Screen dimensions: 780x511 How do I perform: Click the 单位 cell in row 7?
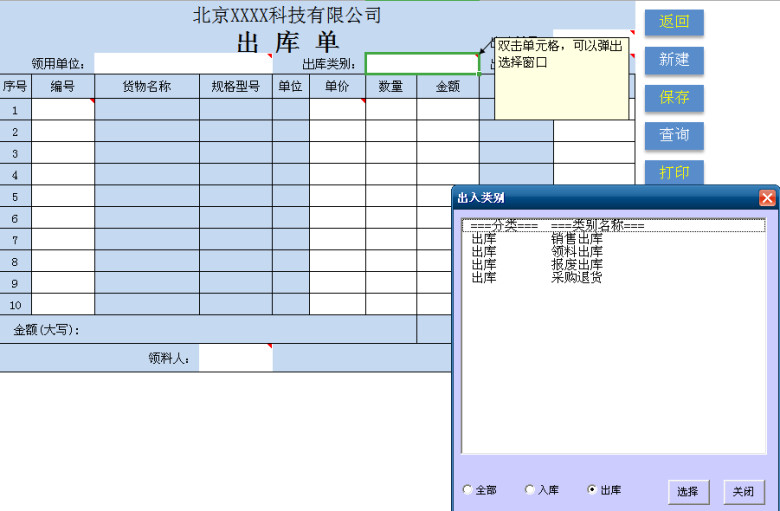(291, 239)
